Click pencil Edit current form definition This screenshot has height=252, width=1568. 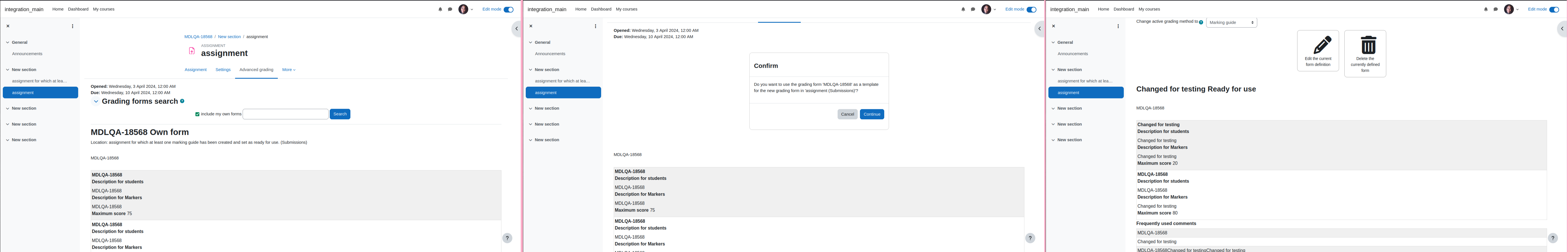pos(1318,51)
